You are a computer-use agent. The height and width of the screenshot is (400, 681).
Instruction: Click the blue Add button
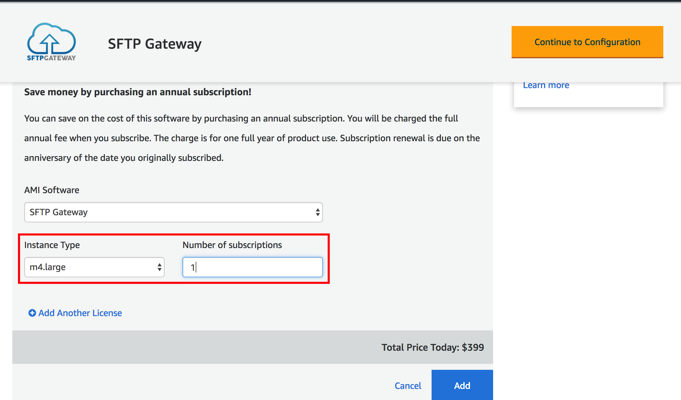(x=462, y=385)
